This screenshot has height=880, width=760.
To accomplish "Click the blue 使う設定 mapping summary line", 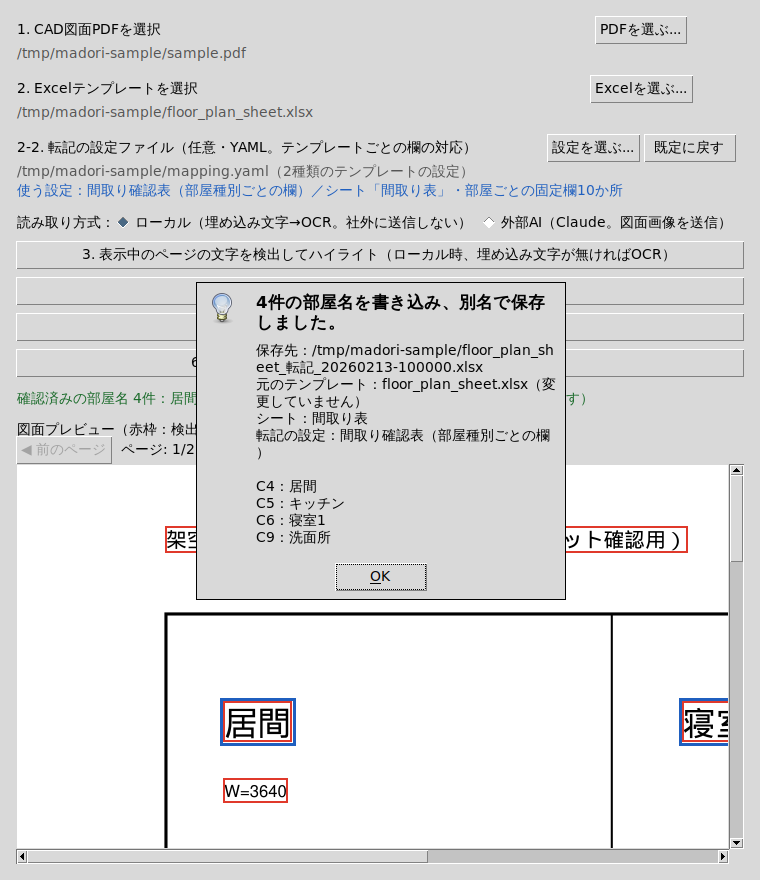I will point(319,191).
